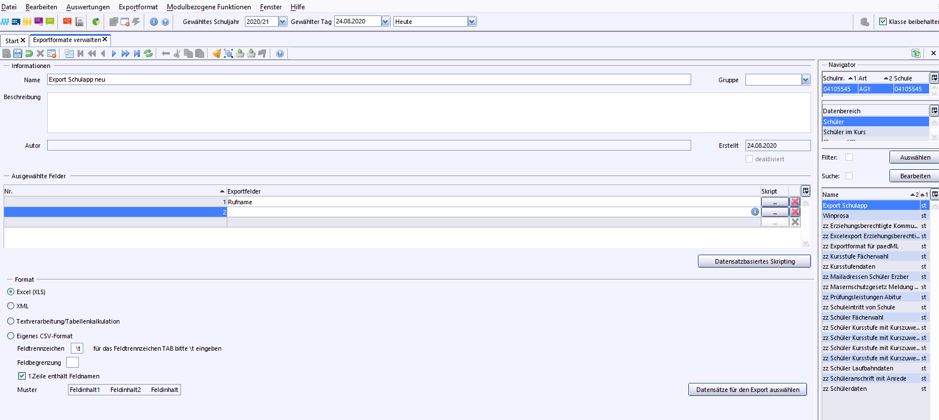
Task: Click Datensätze für den Export auswählen
Action: (747, 389)
